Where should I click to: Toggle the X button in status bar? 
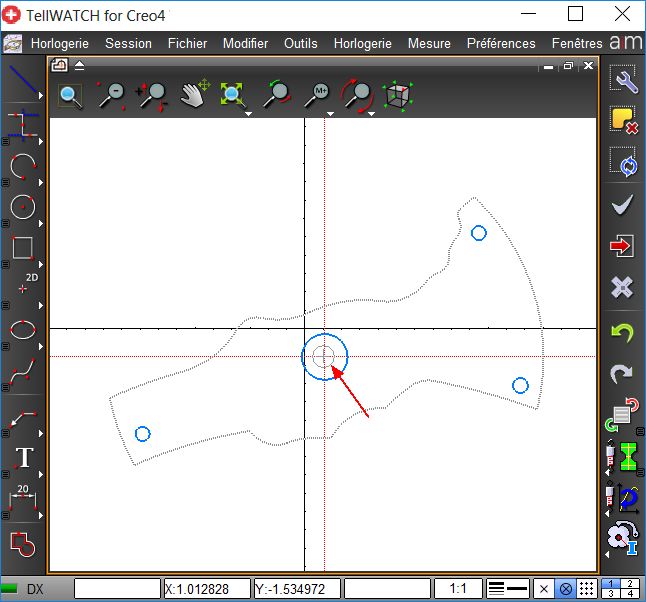(x=543, y=589)
